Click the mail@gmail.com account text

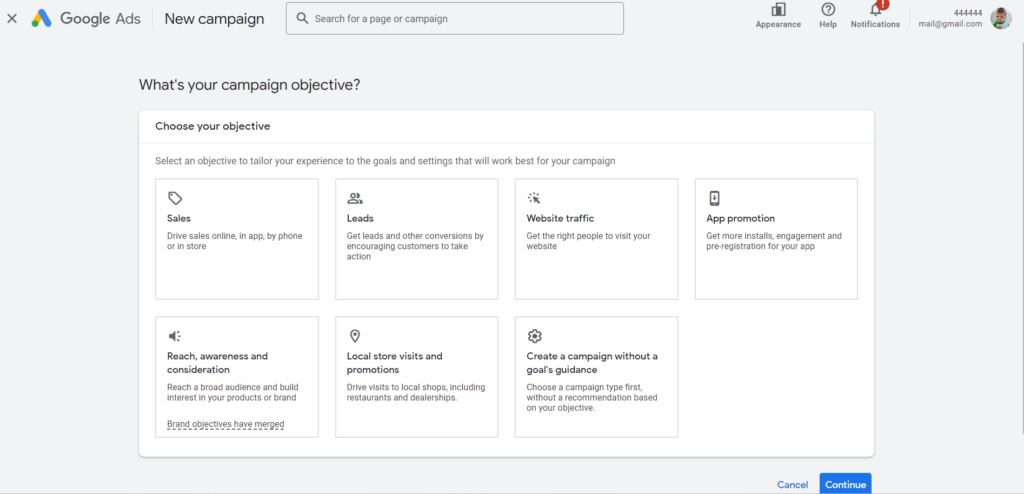coord(950,24)
